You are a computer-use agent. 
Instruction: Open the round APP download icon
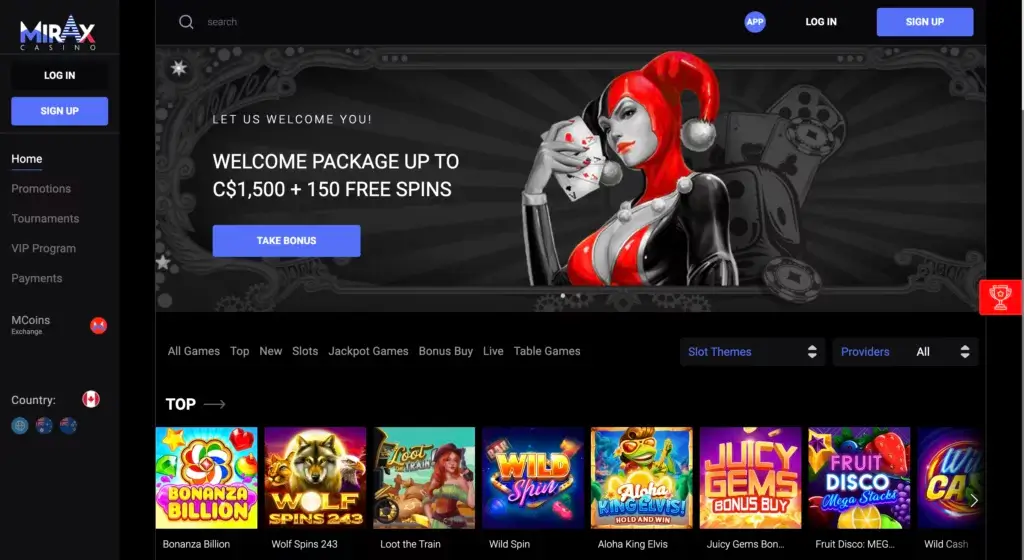tap(755, 22)
